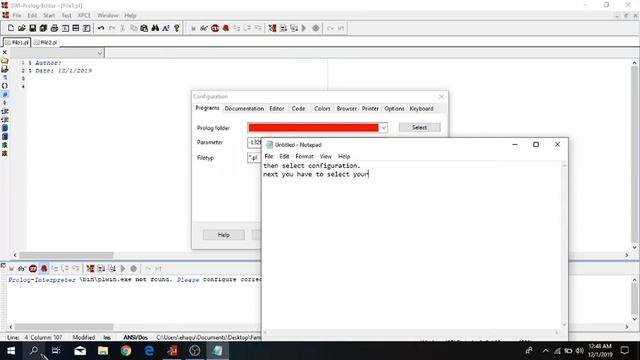Screen dimensions: 640x360
Task: Click the taskbar search magnifier
Action: 34,351
